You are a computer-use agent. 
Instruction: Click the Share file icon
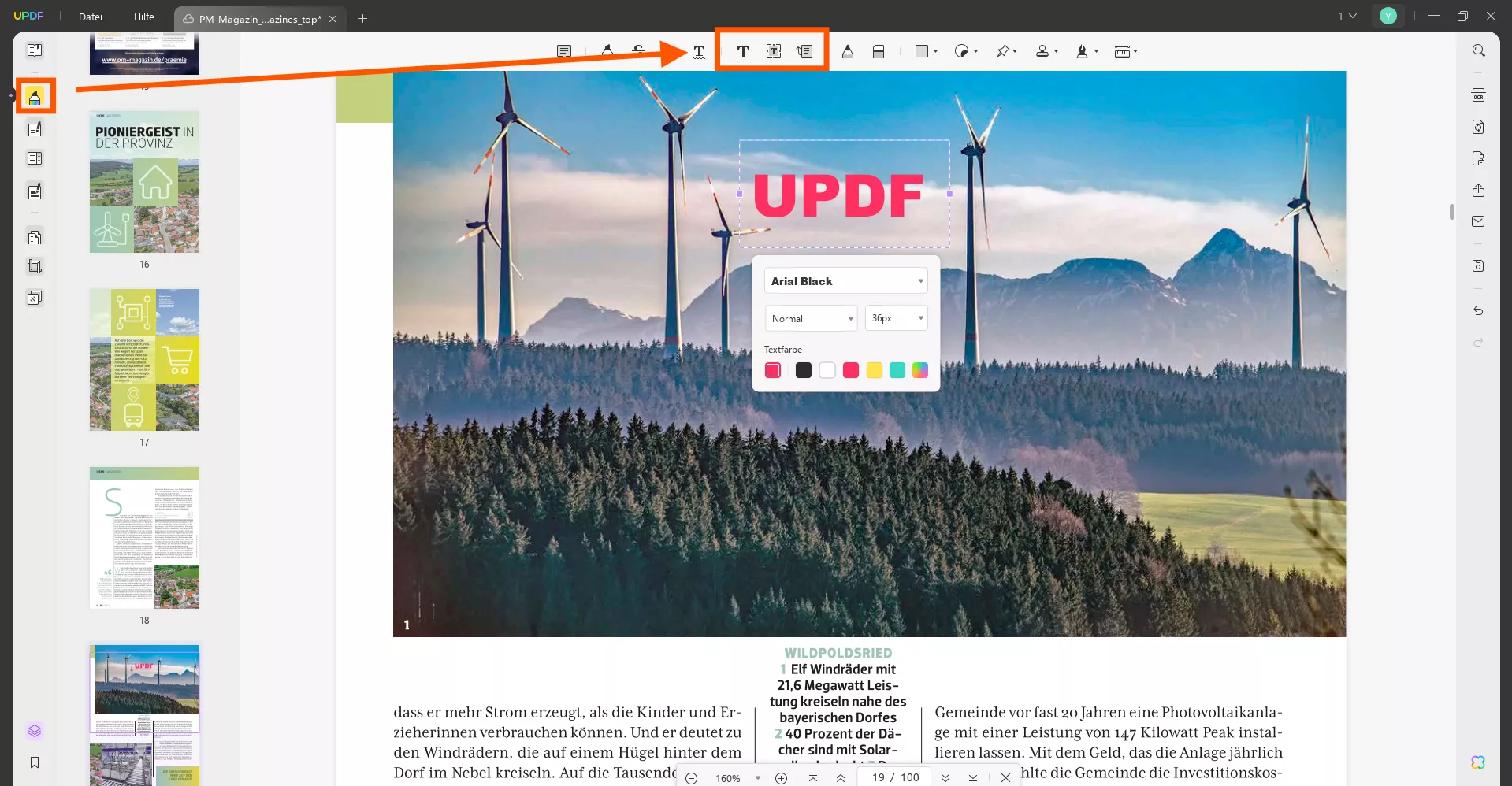tap(1479, 191)
